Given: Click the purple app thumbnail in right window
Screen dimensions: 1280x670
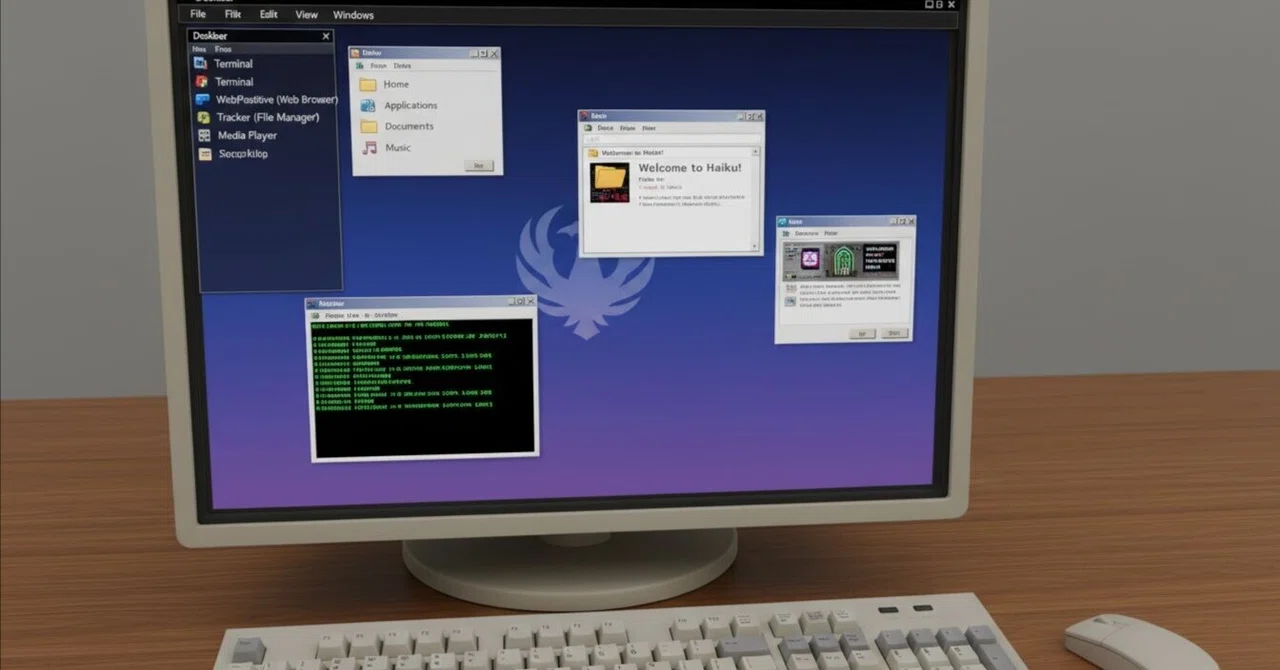Looking at the screenshot, I should point(810,259).
